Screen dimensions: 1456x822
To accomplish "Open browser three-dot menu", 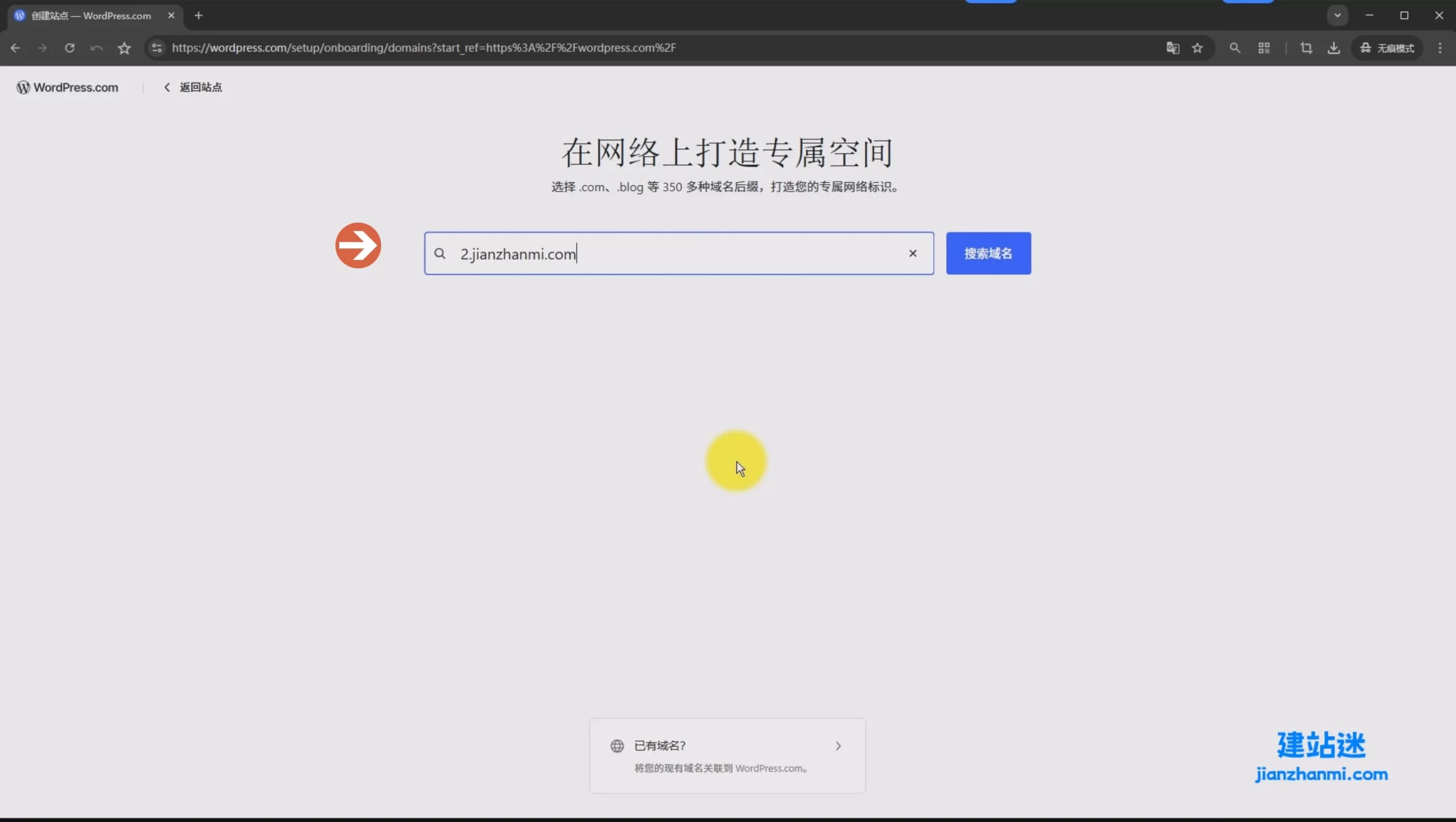I will tap(1440, 48).
